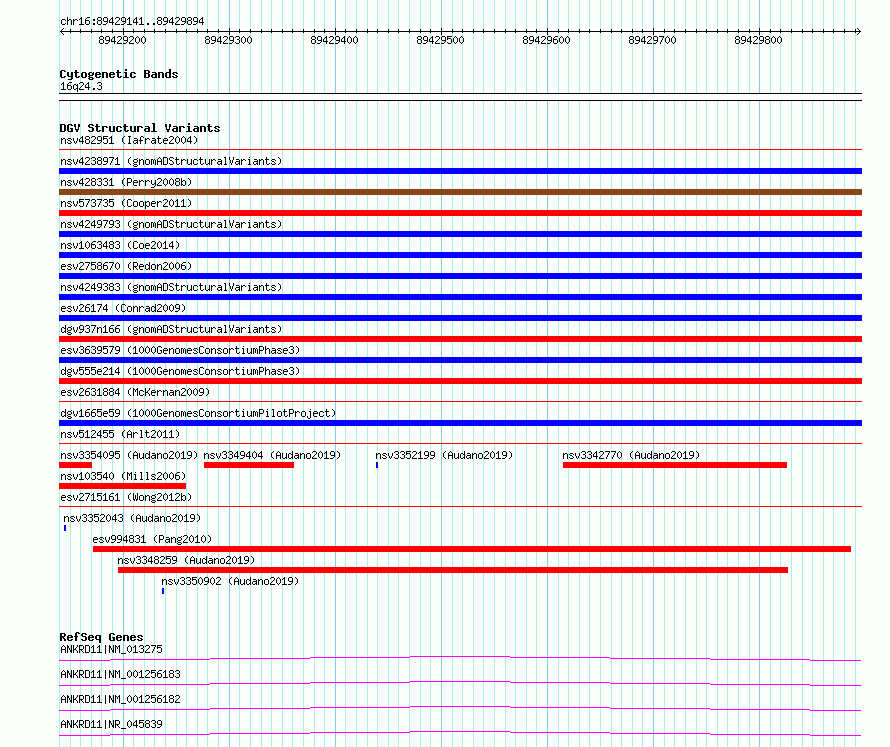Select the red nsv573735 Cooper2011 bar
Screen dimensions: 890x747
pos(460,213)
